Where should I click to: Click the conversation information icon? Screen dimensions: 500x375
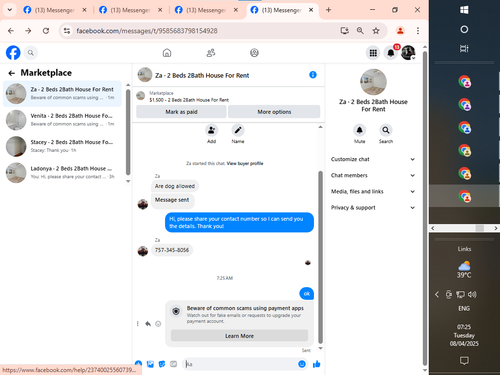tap(313, 75)
